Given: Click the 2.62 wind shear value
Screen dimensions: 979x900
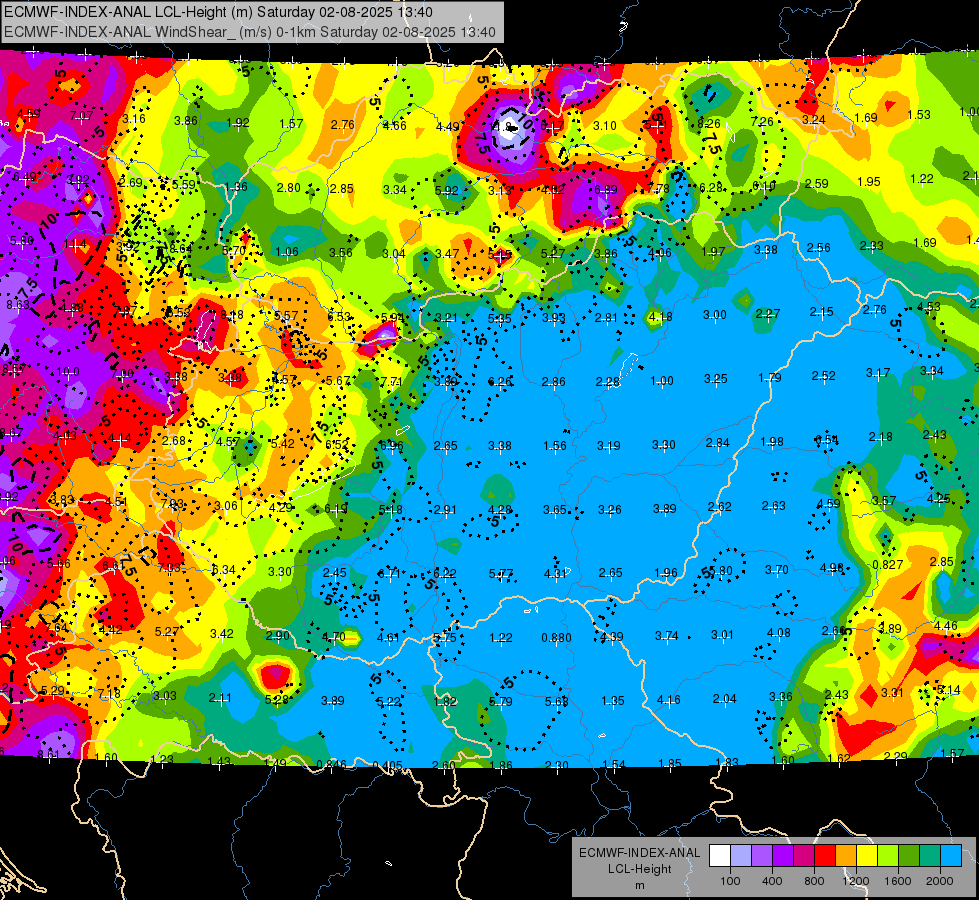Looking at the screenshot, I should tap(719, 507).
